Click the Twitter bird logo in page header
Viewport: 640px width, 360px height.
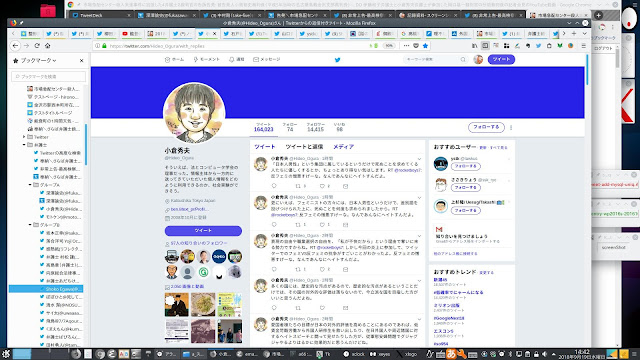point(338,60)
